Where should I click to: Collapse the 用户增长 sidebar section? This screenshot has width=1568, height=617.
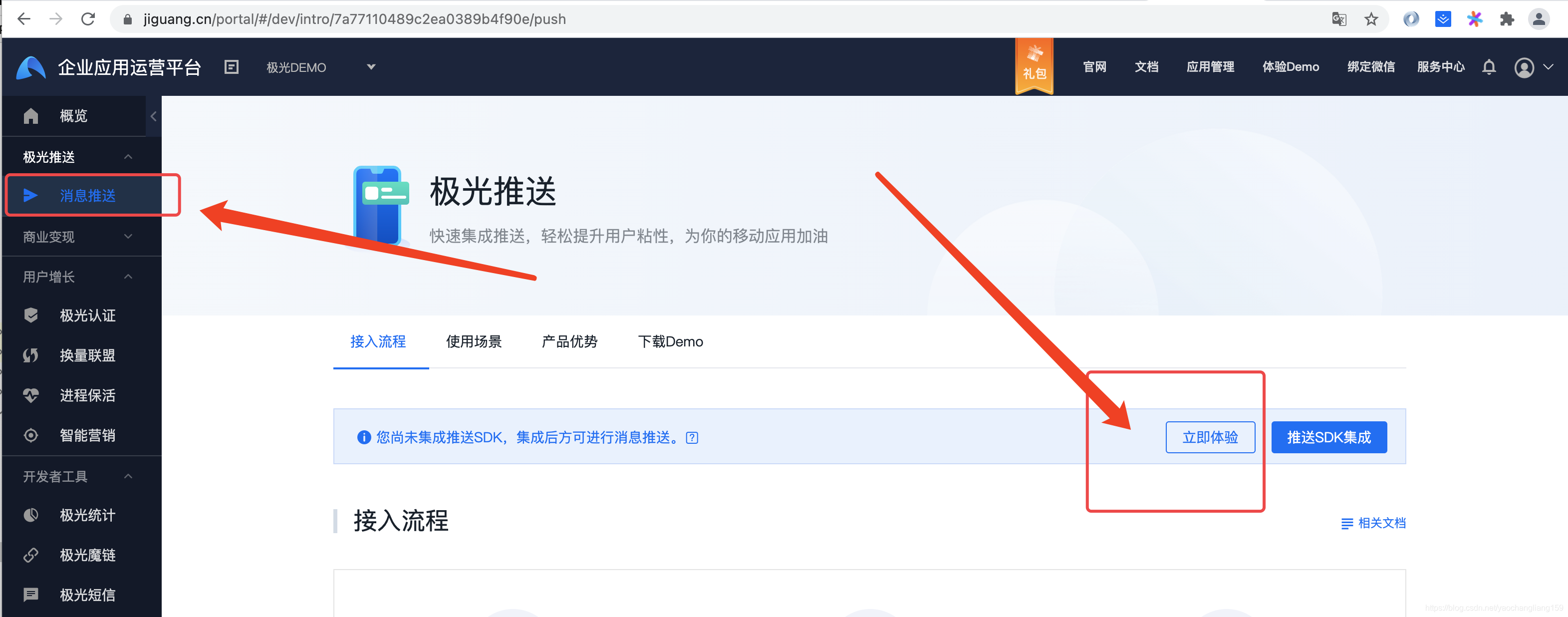pyautogui.click(x=82, y=277)
